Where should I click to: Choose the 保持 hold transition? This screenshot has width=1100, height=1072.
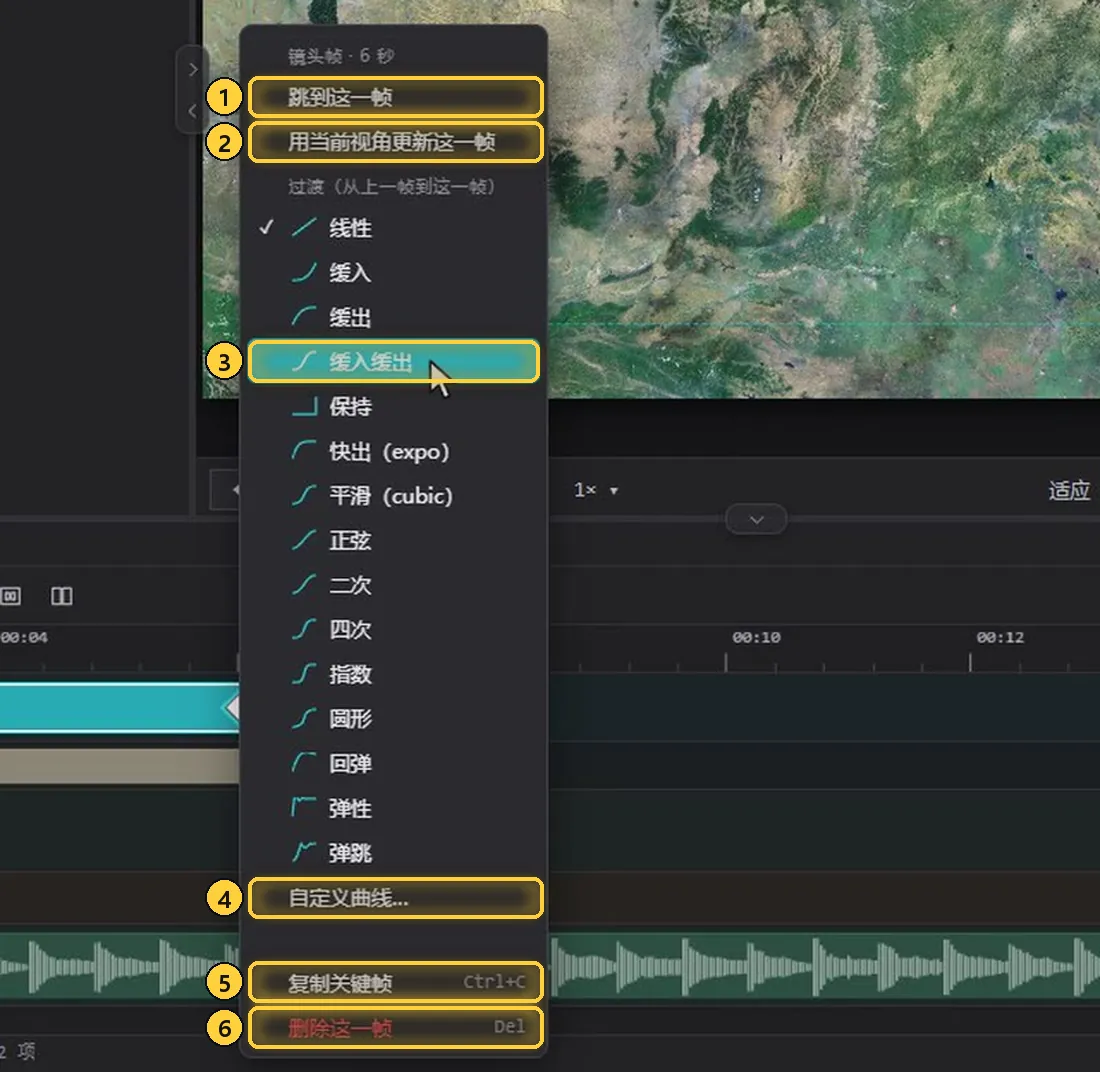[x=393, y=407]
